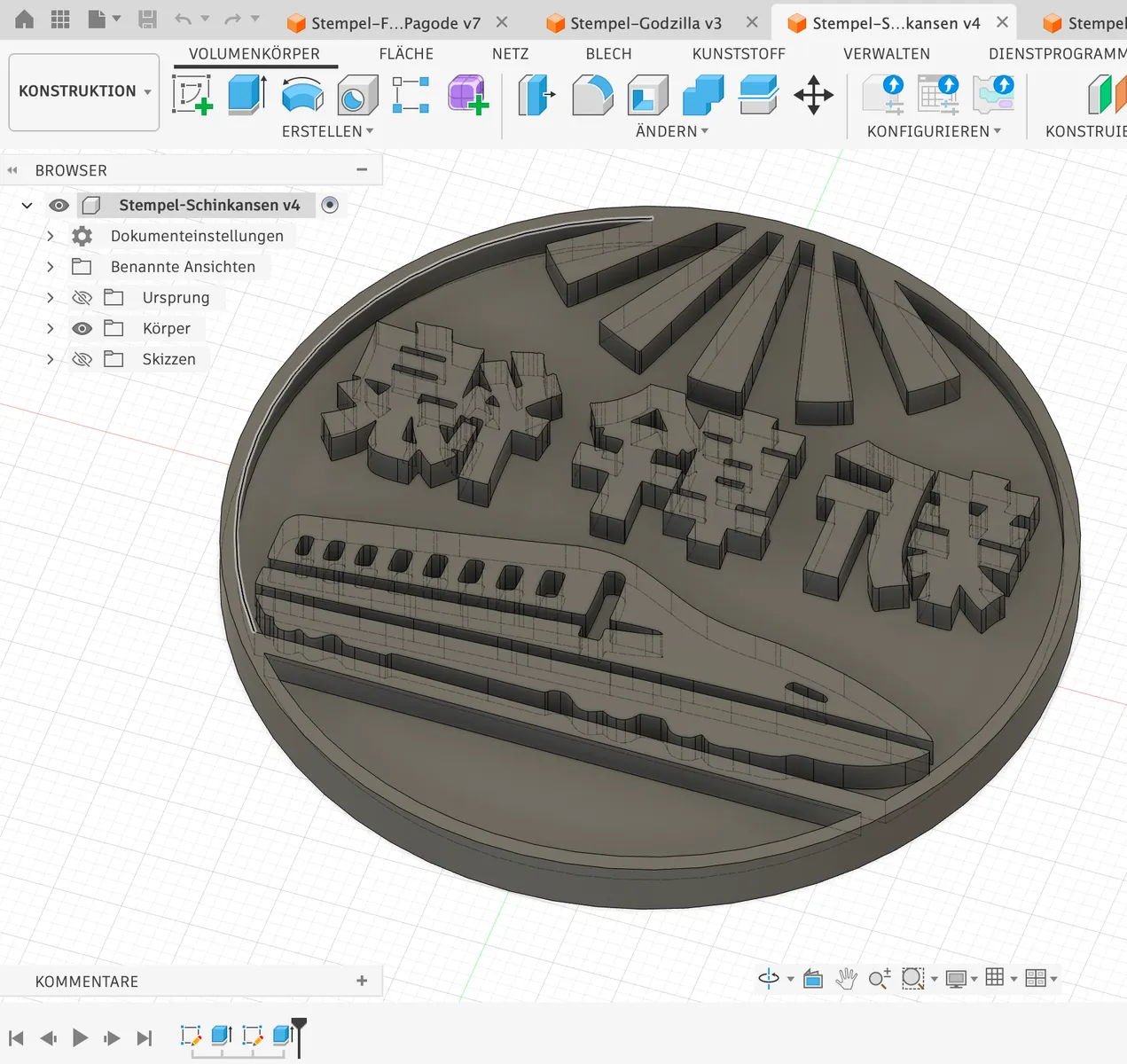Click the Redo arrow

pyautogui.click(x=233, y=20)
